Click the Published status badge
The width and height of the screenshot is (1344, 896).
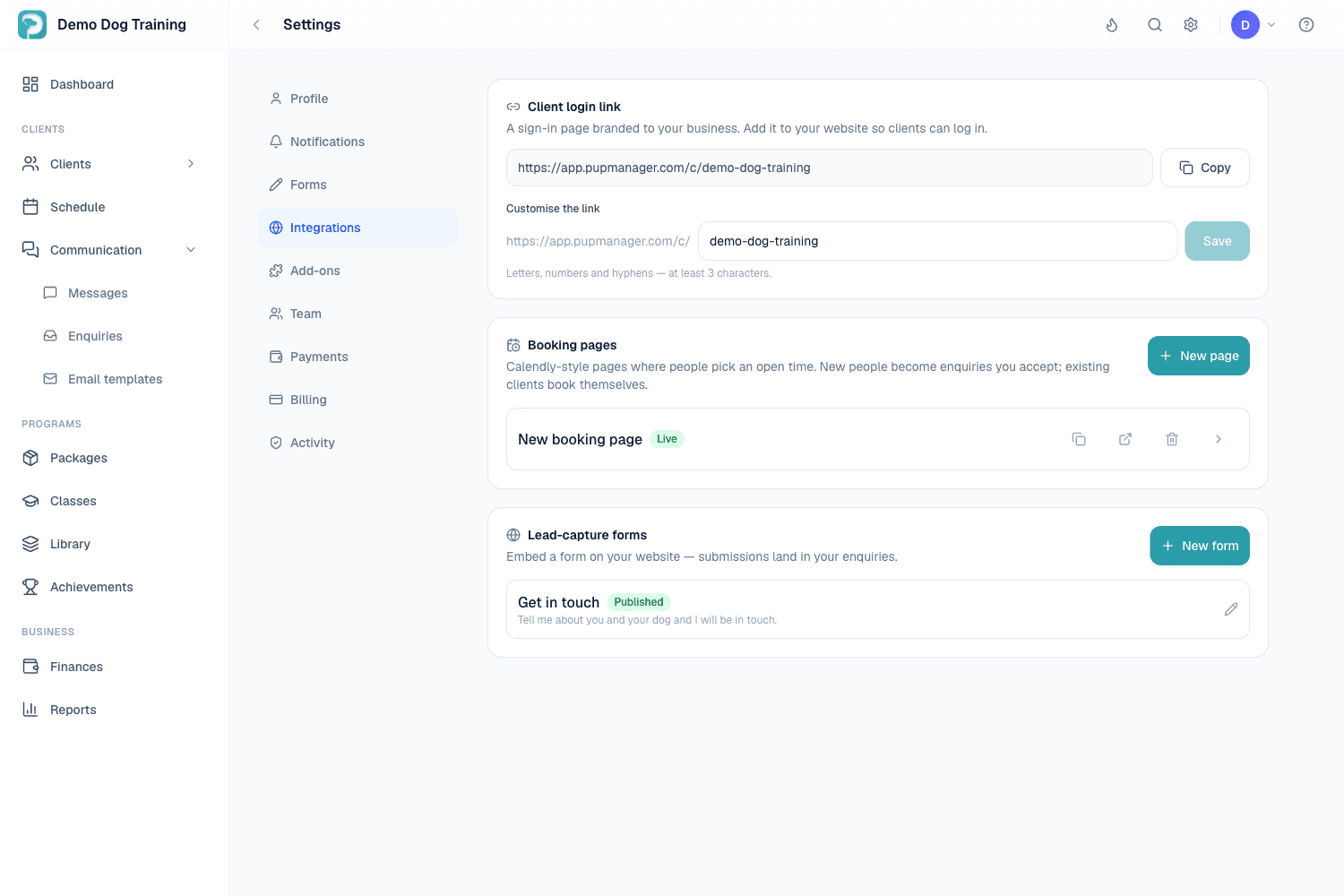click(x=639, y=602)
